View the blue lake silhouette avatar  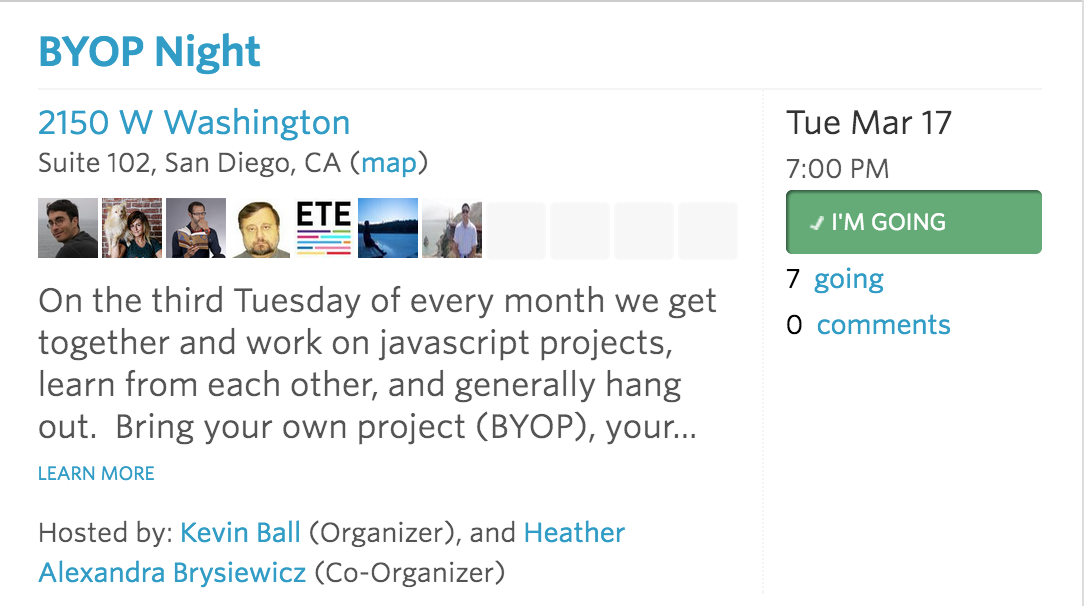click(x=388, y=228)
